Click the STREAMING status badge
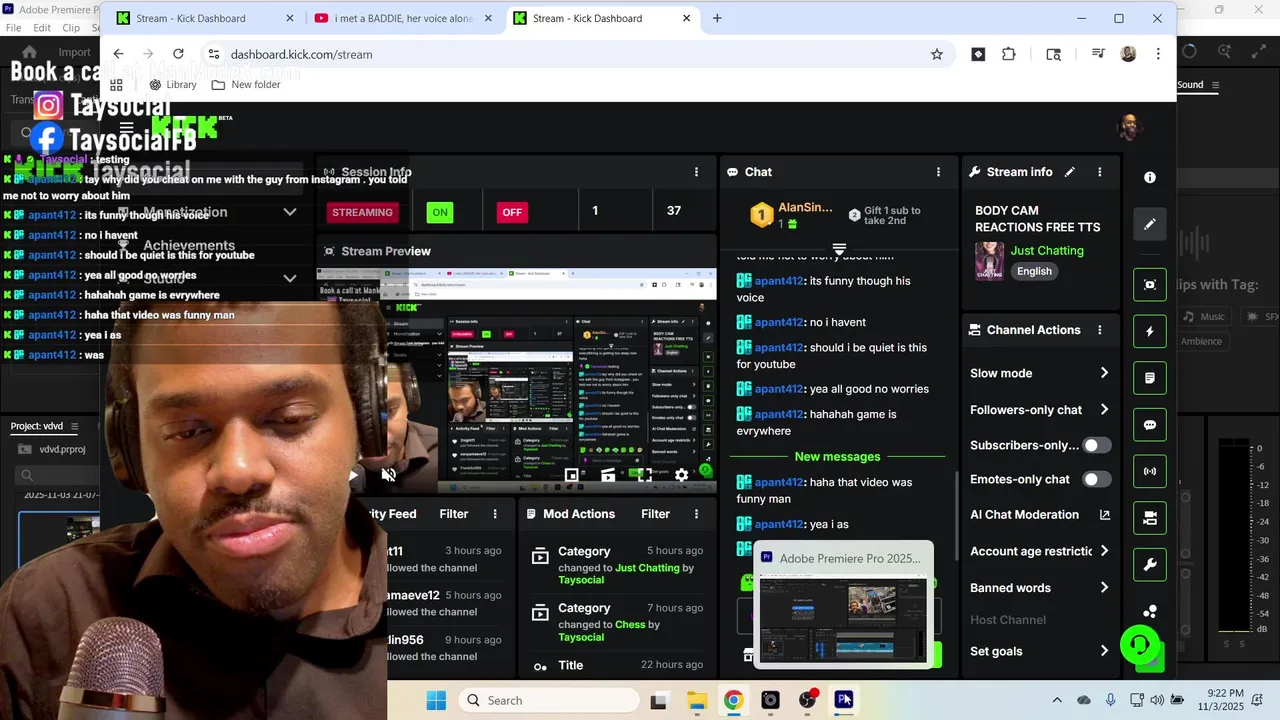The height and width of the screenshot is (720, 1280). click(362, 212)
